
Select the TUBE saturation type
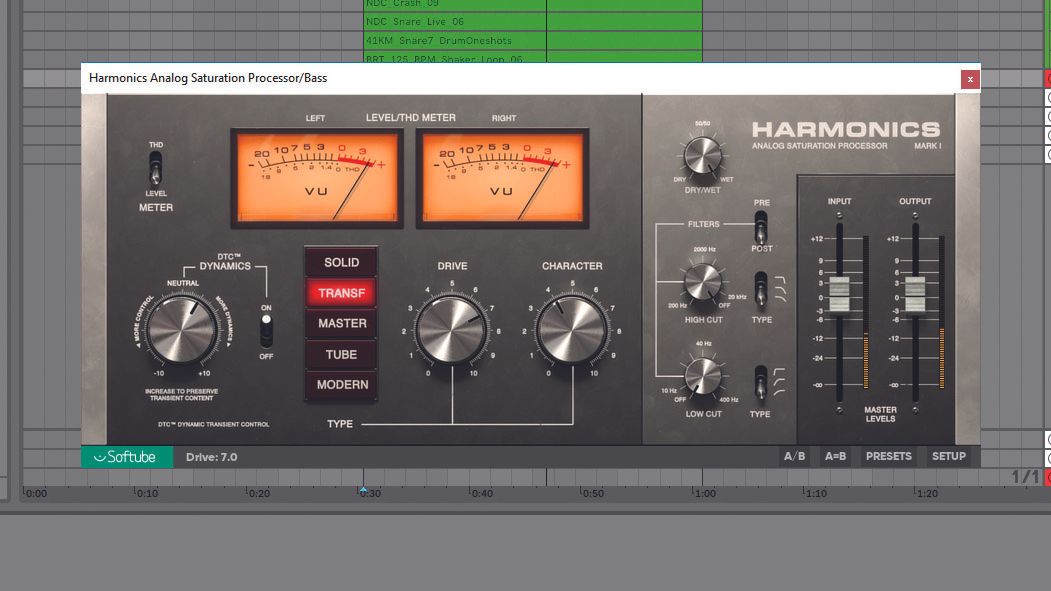point(341,353)
